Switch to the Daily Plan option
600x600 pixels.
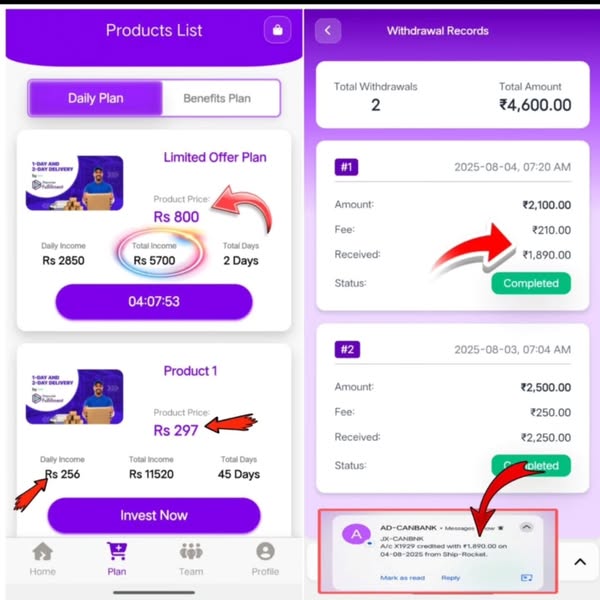pos(96,98)
